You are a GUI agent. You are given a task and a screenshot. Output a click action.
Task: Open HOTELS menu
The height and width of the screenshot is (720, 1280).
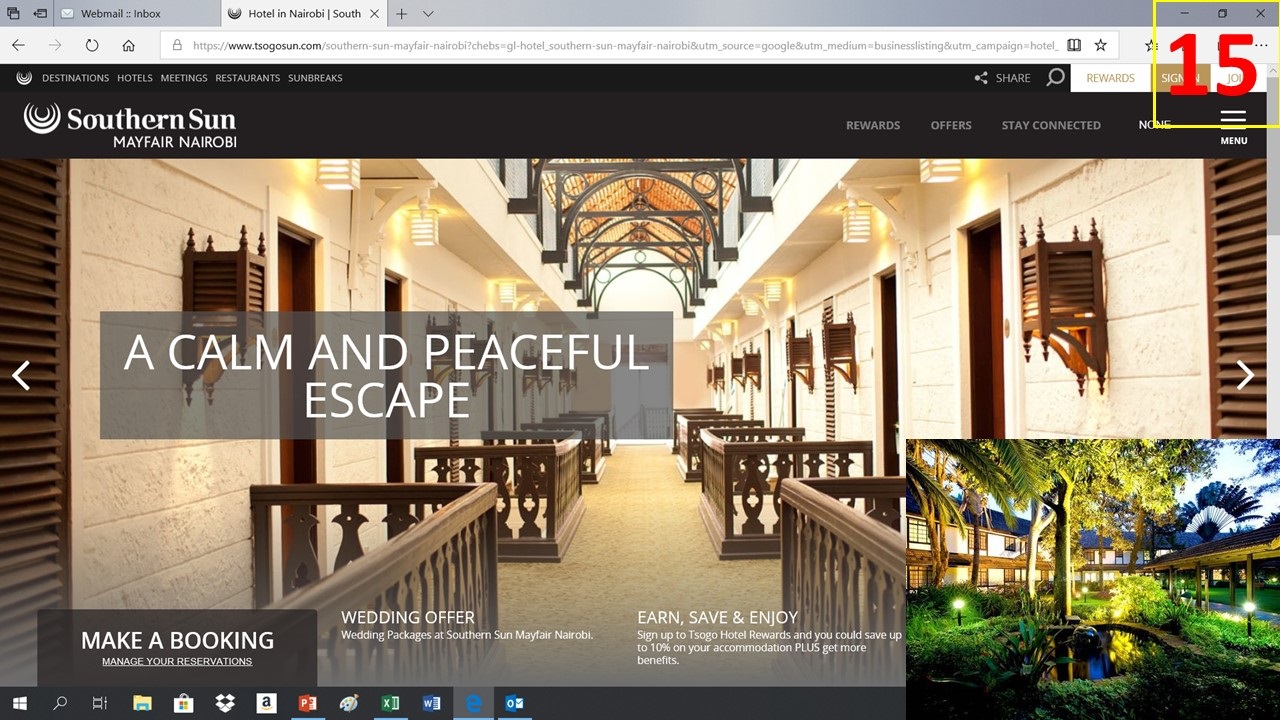click(x=135, y=78)
